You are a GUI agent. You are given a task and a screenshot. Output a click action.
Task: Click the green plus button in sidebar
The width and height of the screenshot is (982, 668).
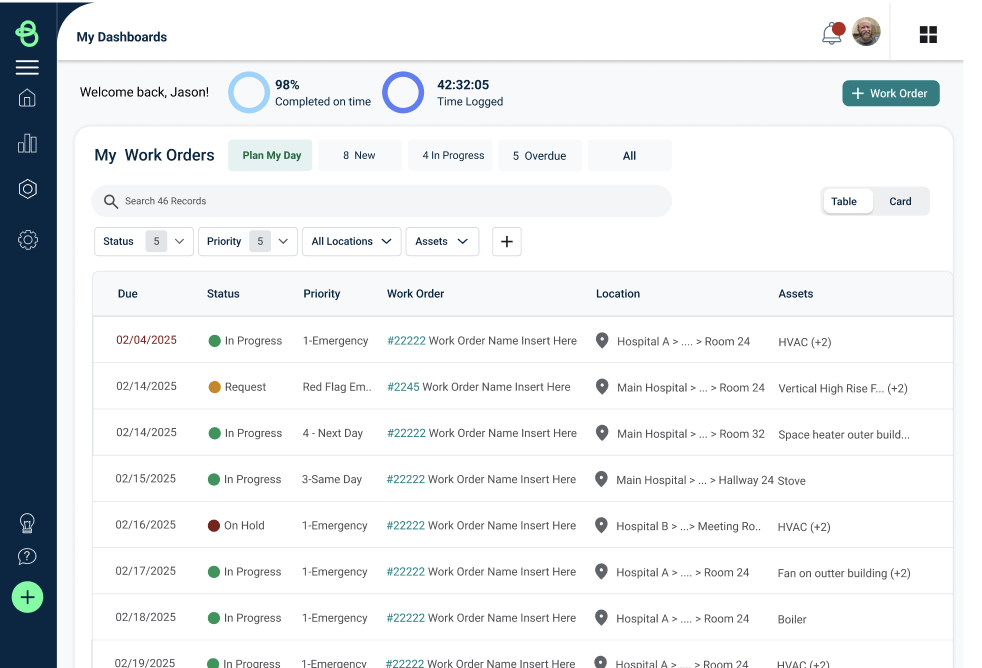tap(27, 597)
